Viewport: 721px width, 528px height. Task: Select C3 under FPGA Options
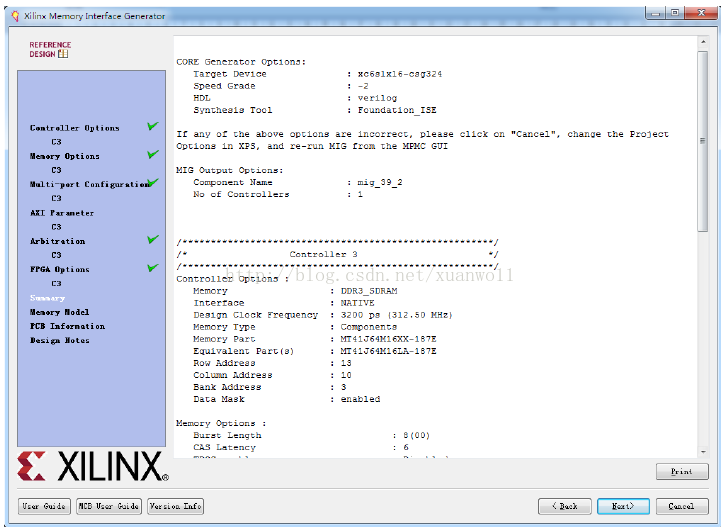(56, 283)
